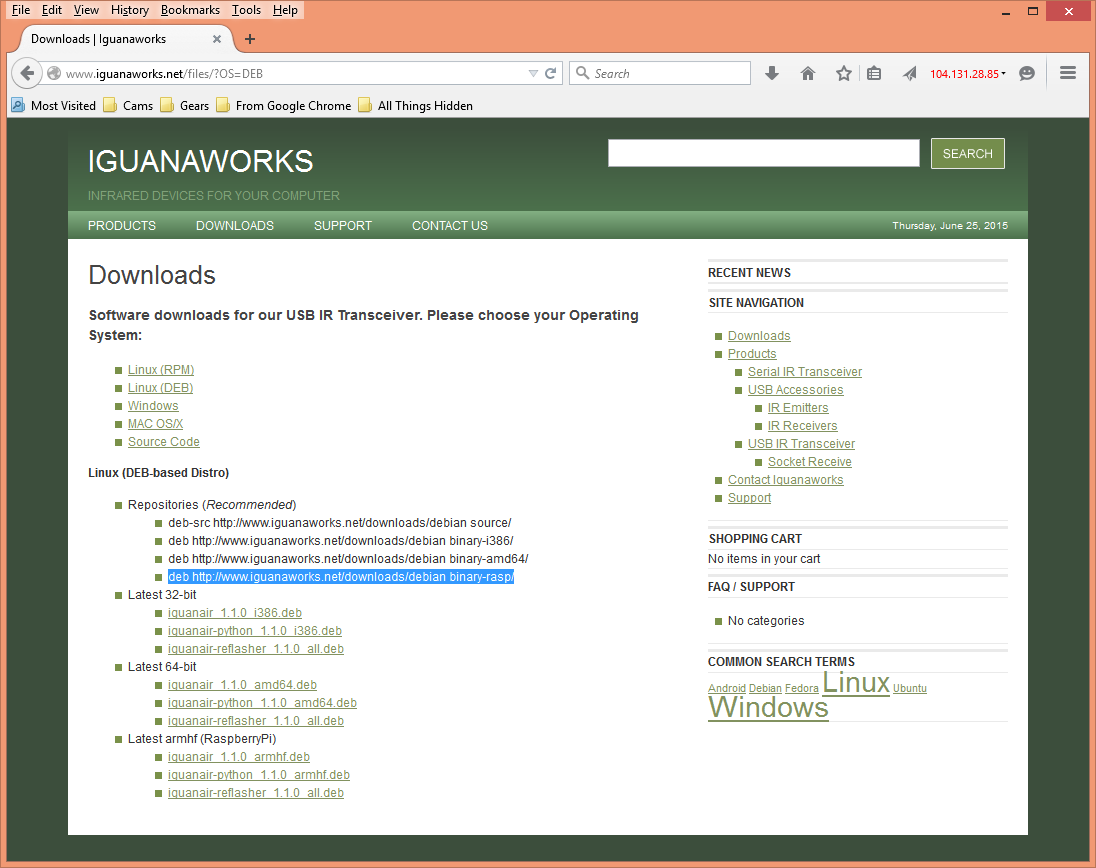Image resolution: width=1096 pixels, height=868 pixels.
Task: Open the Cams bookmark folder
Action: pos(128,106)
